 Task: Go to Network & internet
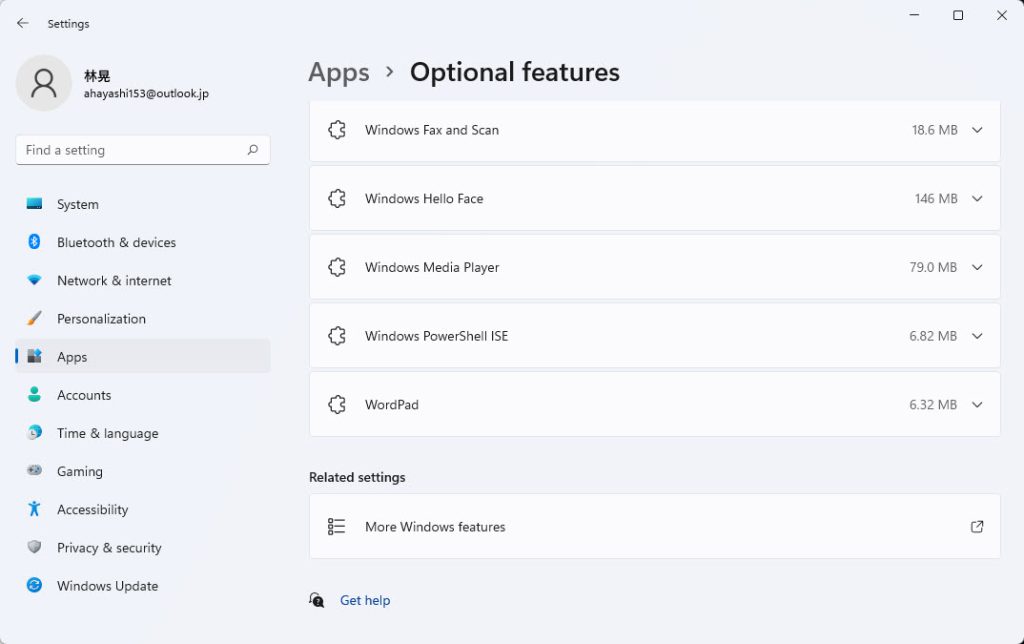click(142, 280)
